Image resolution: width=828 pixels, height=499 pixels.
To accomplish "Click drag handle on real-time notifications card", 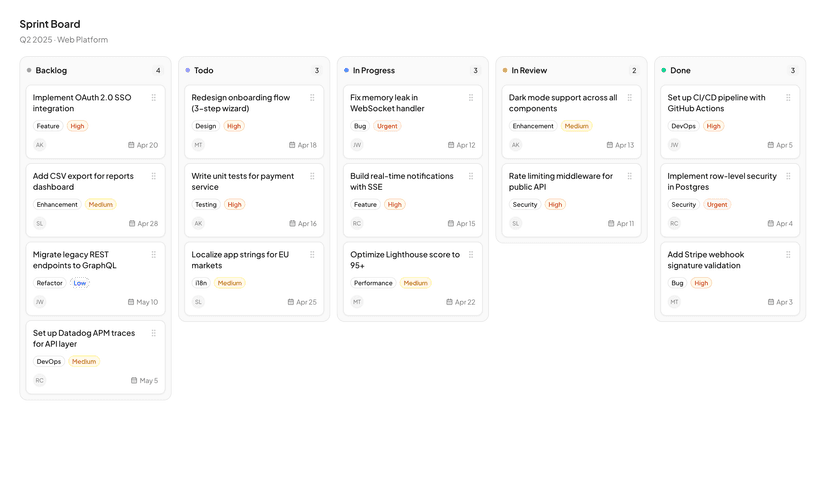I will coord(471,176).
